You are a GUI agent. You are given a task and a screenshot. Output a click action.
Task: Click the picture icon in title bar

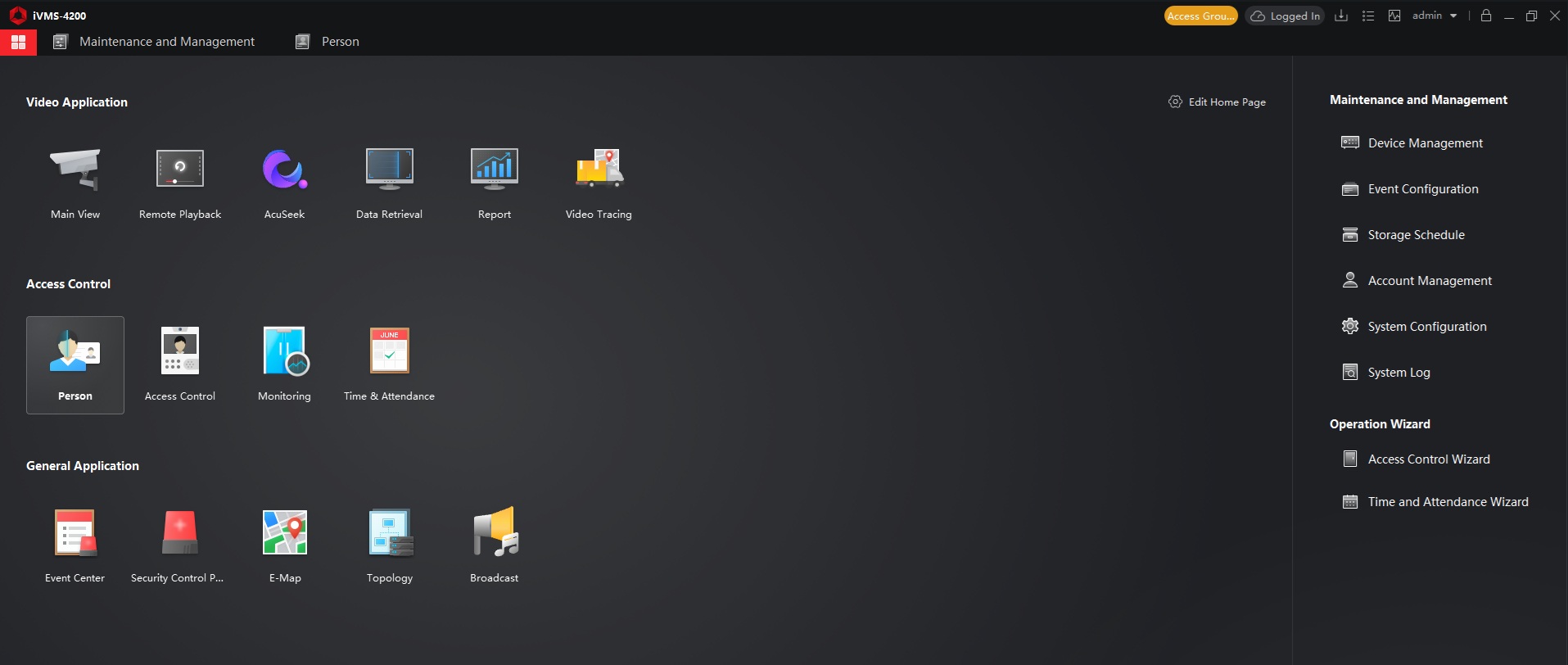[1394, 16]
